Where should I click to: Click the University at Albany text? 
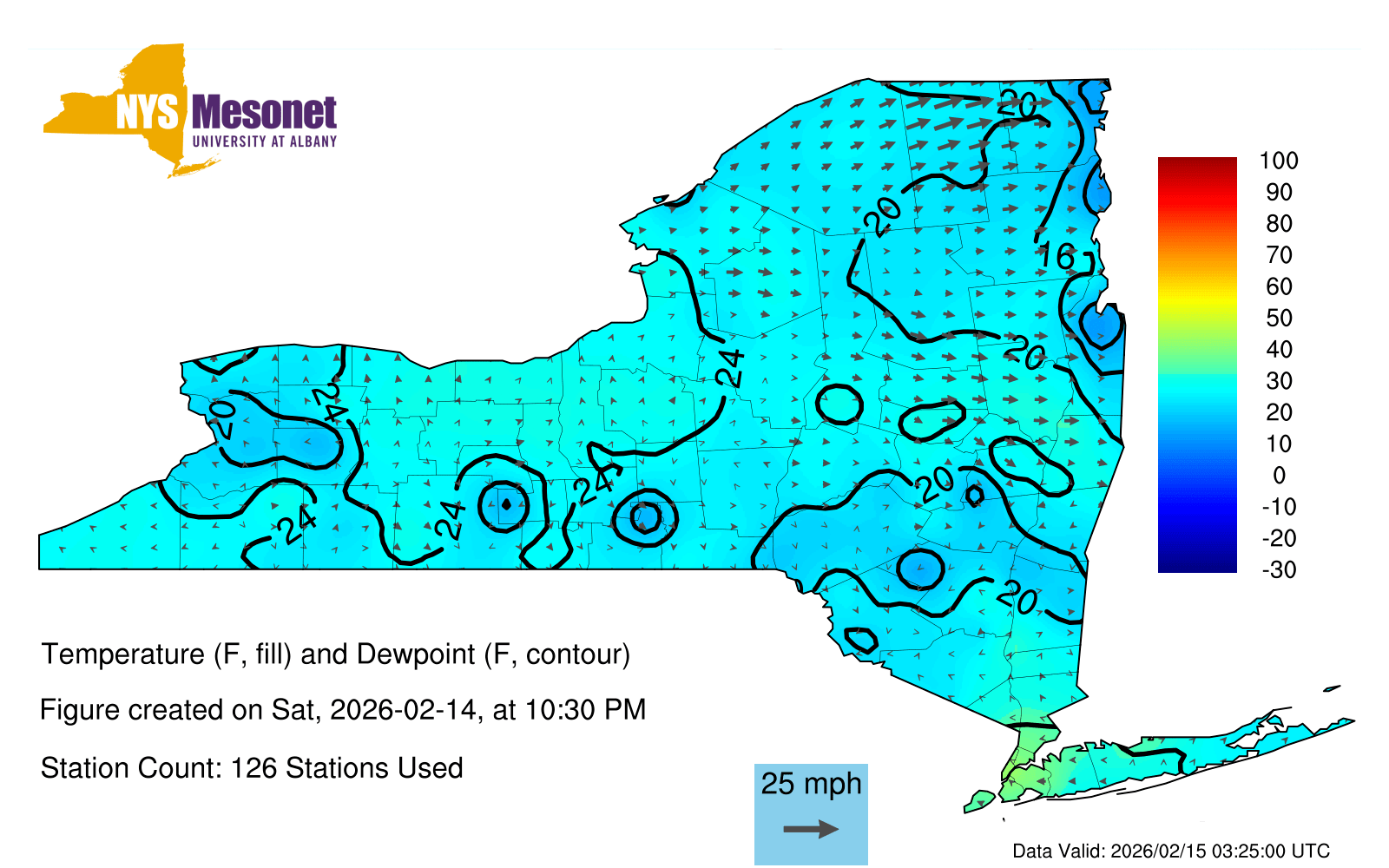click(264, 141)
